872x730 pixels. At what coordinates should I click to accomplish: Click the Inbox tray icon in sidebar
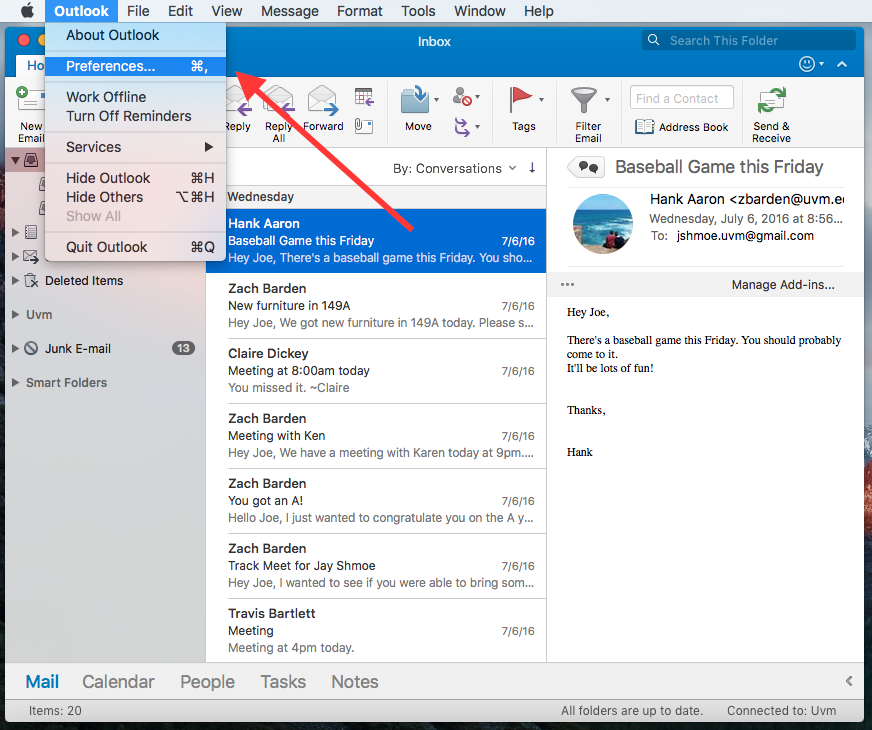pos(31,161)
